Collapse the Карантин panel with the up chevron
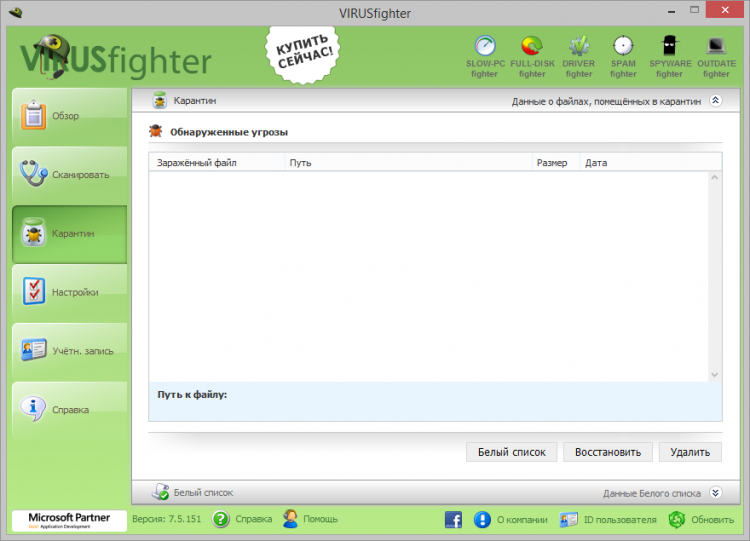Screen dimensions: 750x541 click(x=716, y=100)
